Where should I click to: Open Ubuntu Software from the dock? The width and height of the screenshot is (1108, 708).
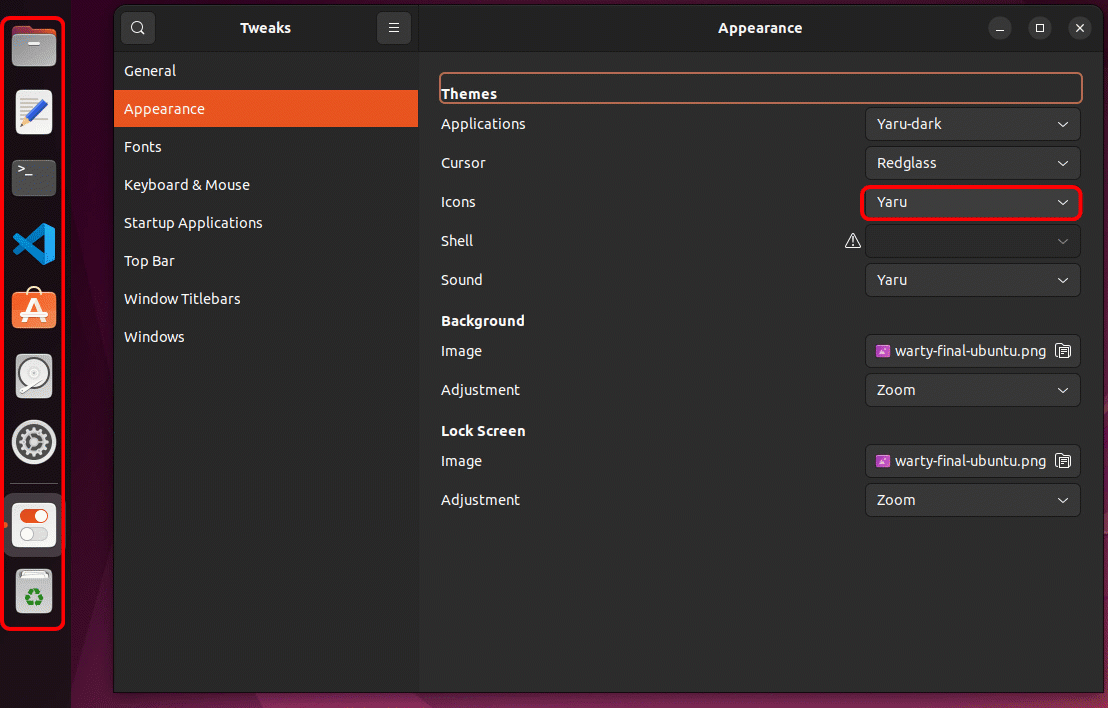34,309
